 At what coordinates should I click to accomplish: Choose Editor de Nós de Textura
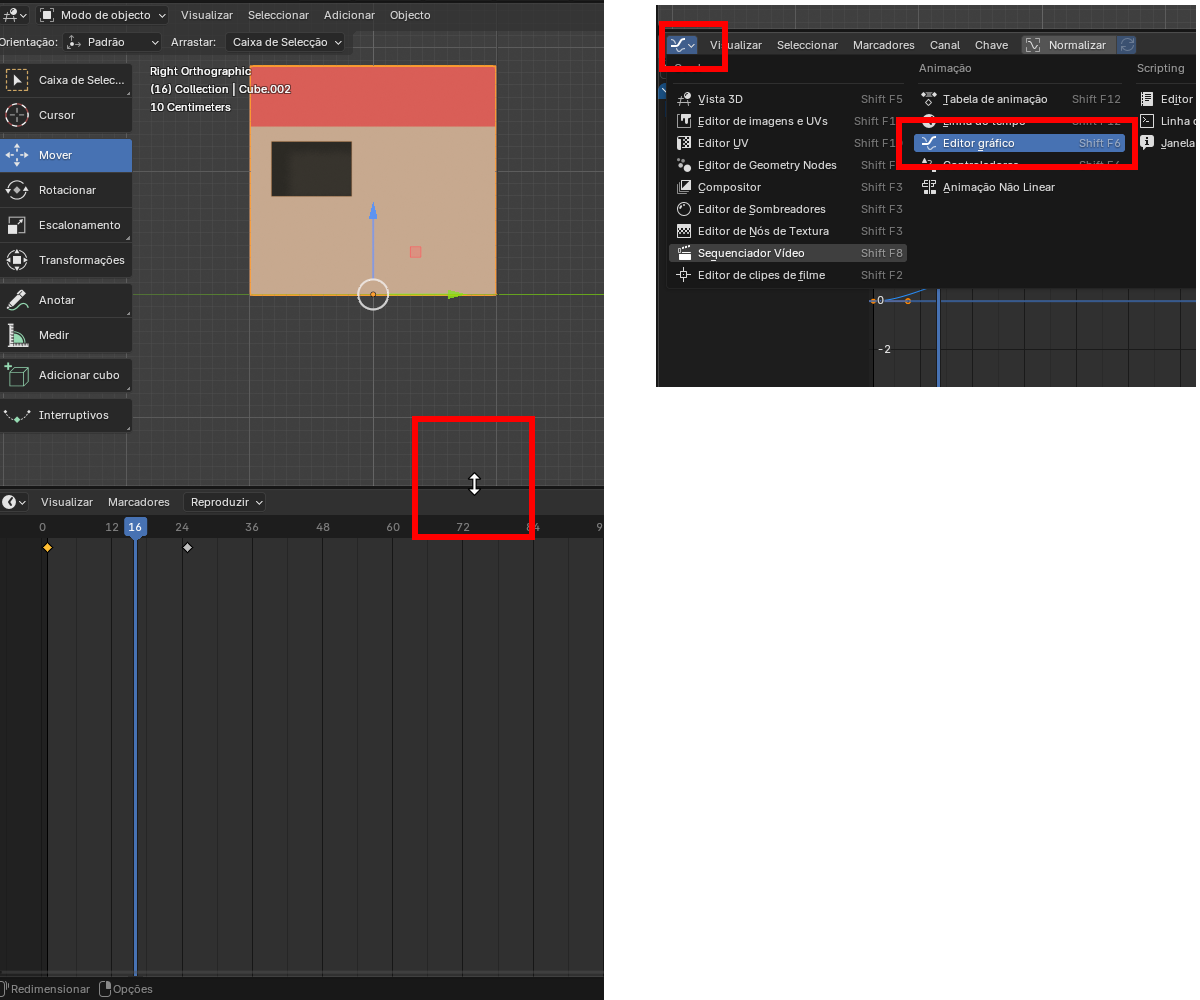click(x=788, y=231)
